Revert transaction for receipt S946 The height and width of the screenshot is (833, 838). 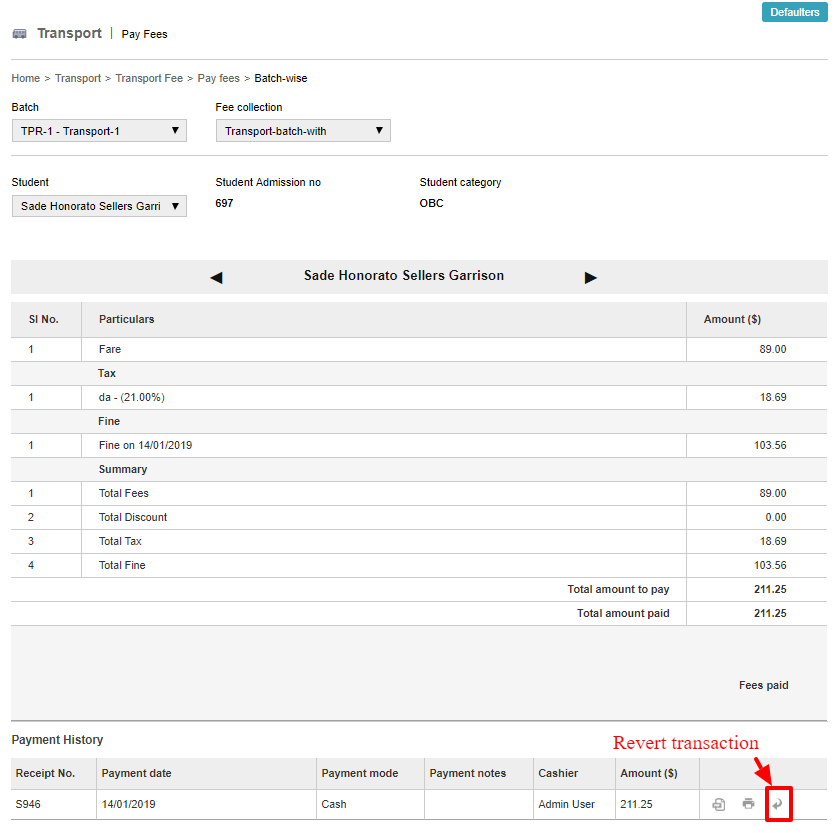point(778,804)
